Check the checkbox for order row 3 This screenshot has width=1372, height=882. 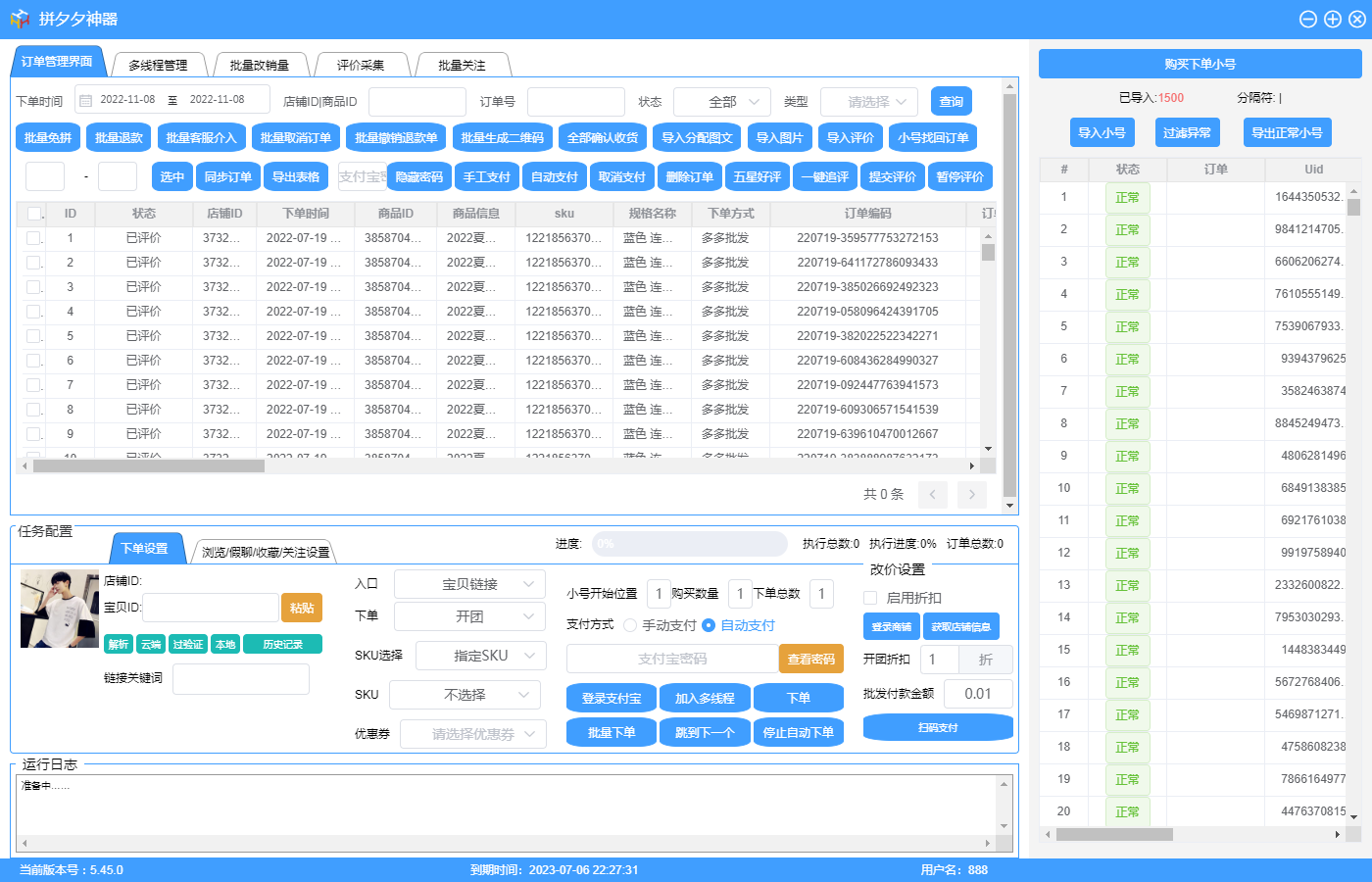[33, 287]
